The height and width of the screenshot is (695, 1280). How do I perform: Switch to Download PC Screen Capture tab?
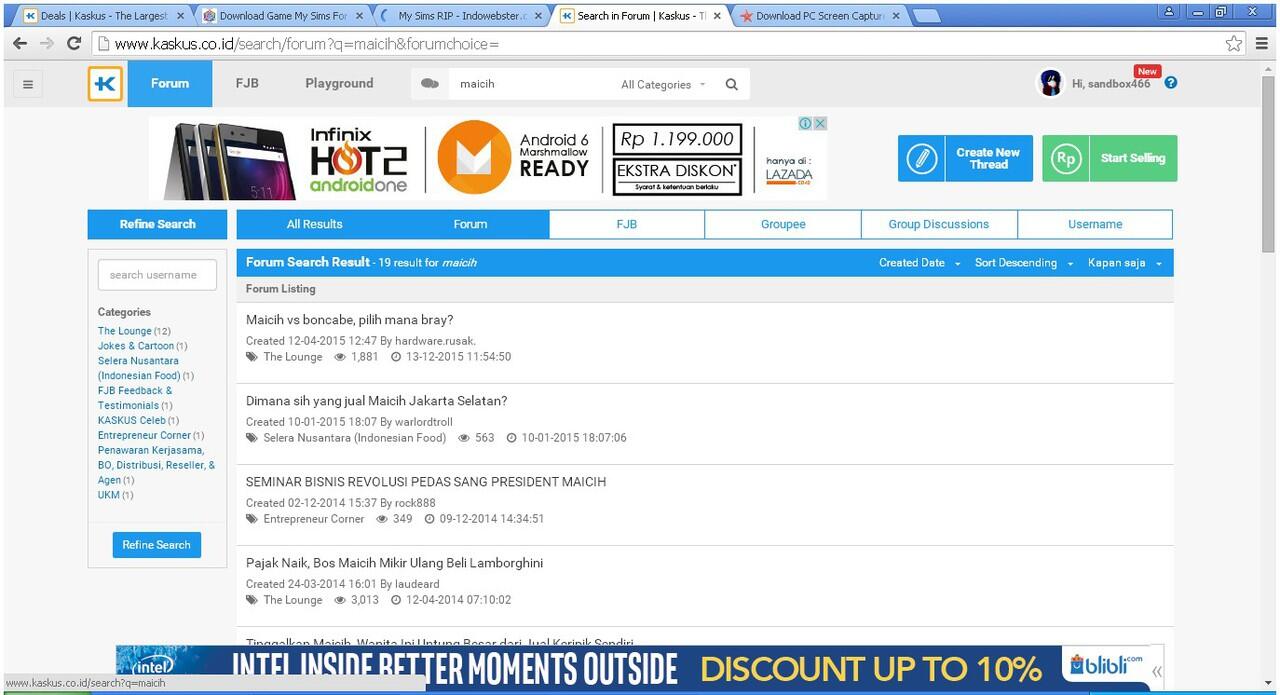820,16
